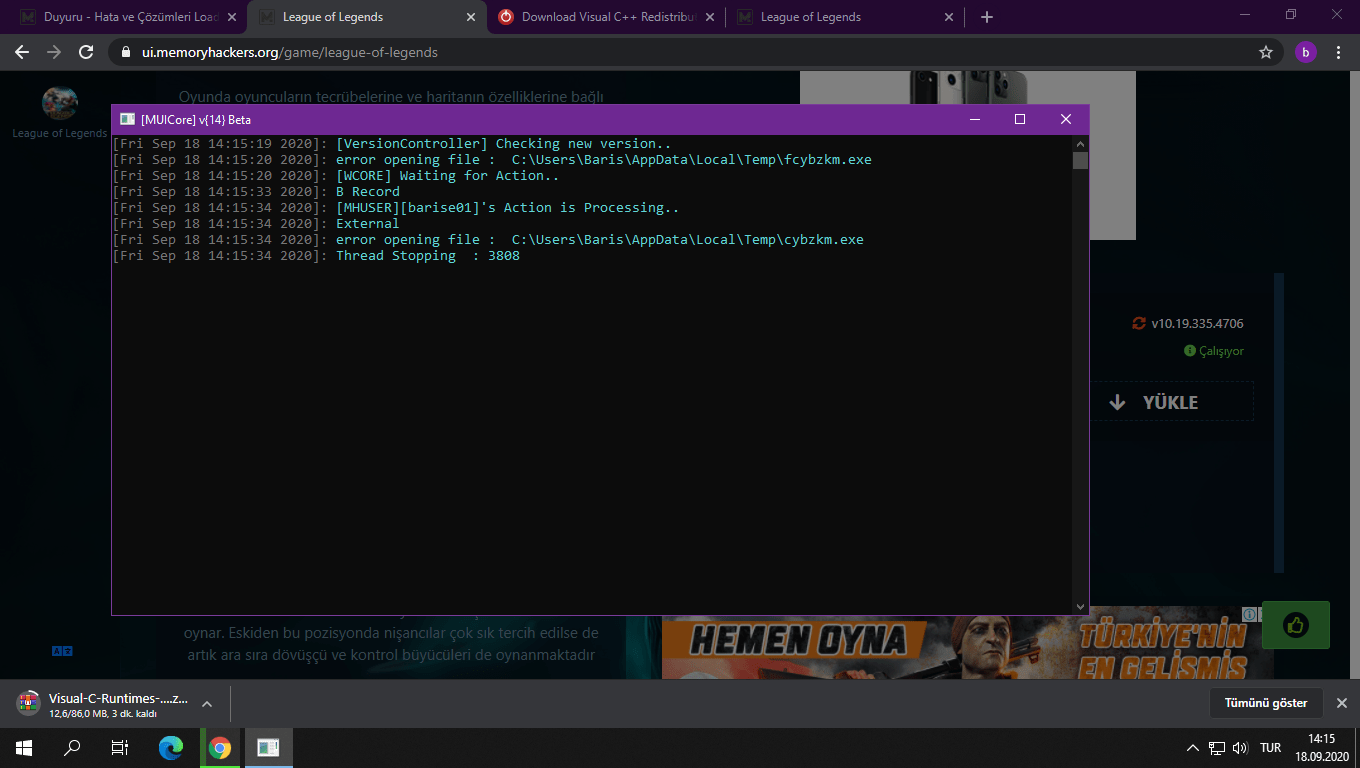Click the "B Record" console line
Screen dimensions: 1360x768
tap(368, 192)
